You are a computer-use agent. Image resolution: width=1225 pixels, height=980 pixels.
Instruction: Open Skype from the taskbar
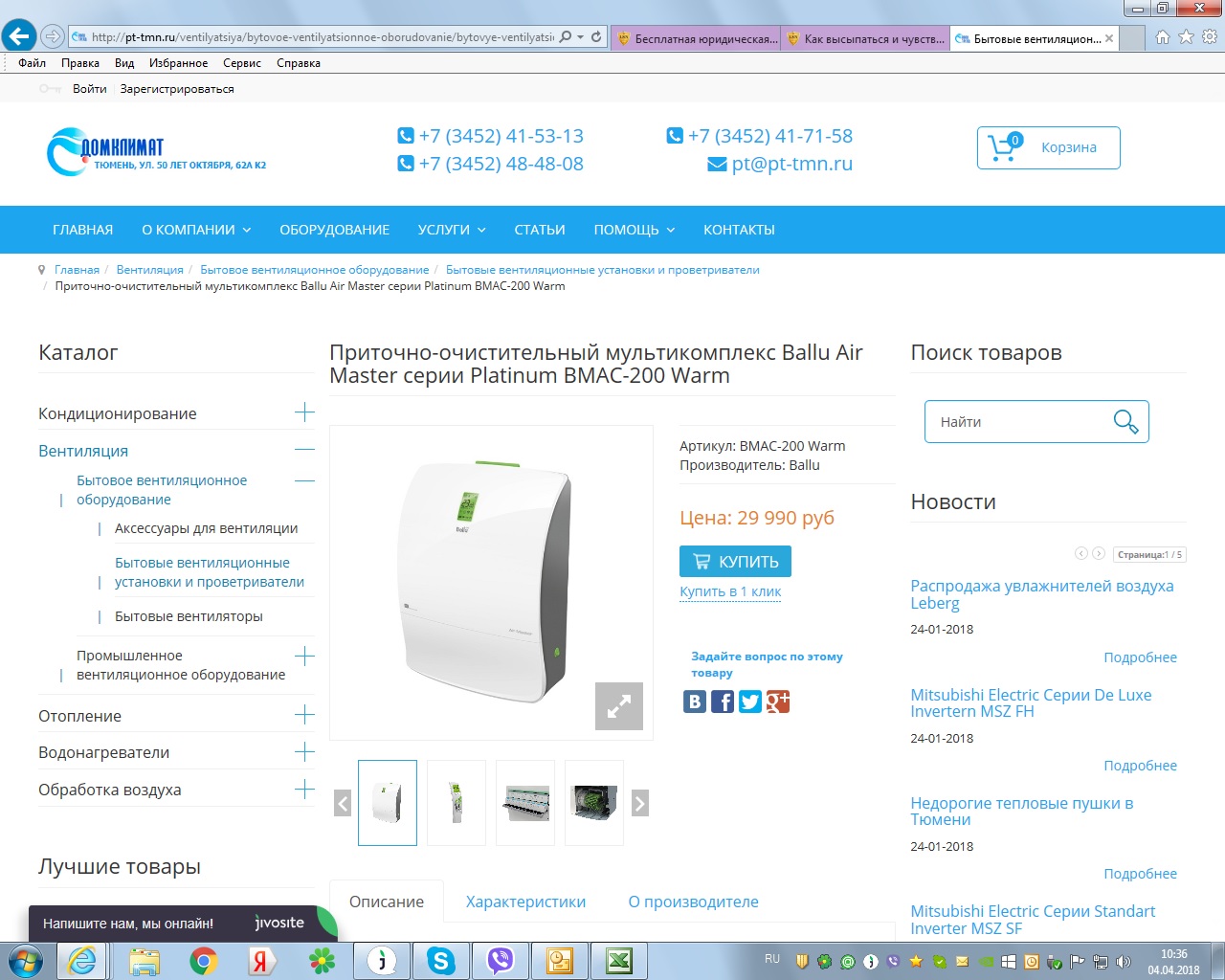pos(440,960)
